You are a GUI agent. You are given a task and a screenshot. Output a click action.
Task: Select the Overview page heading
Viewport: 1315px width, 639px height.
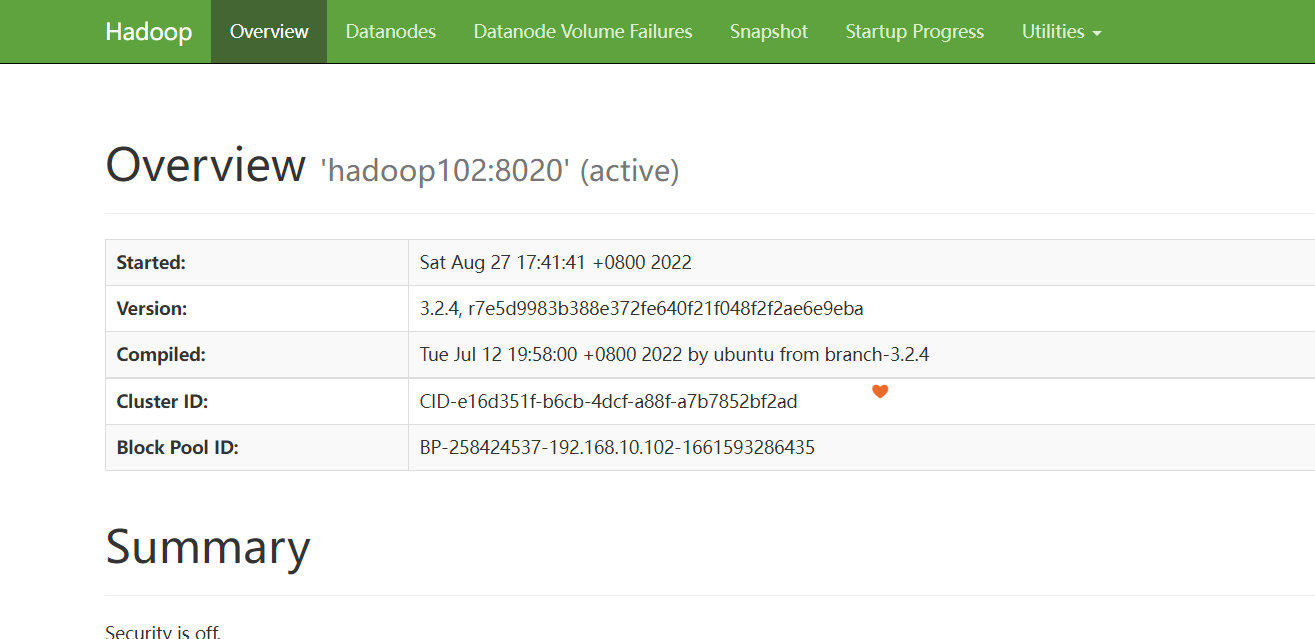click(205, 165)
